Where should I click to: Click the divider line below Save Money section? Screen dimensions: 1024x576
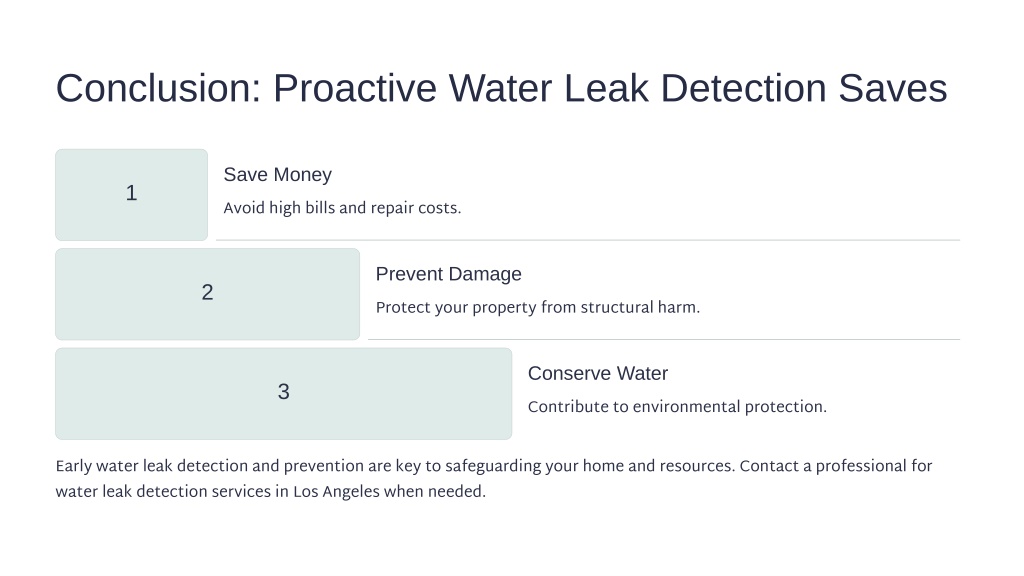click(x=588, y=240)
